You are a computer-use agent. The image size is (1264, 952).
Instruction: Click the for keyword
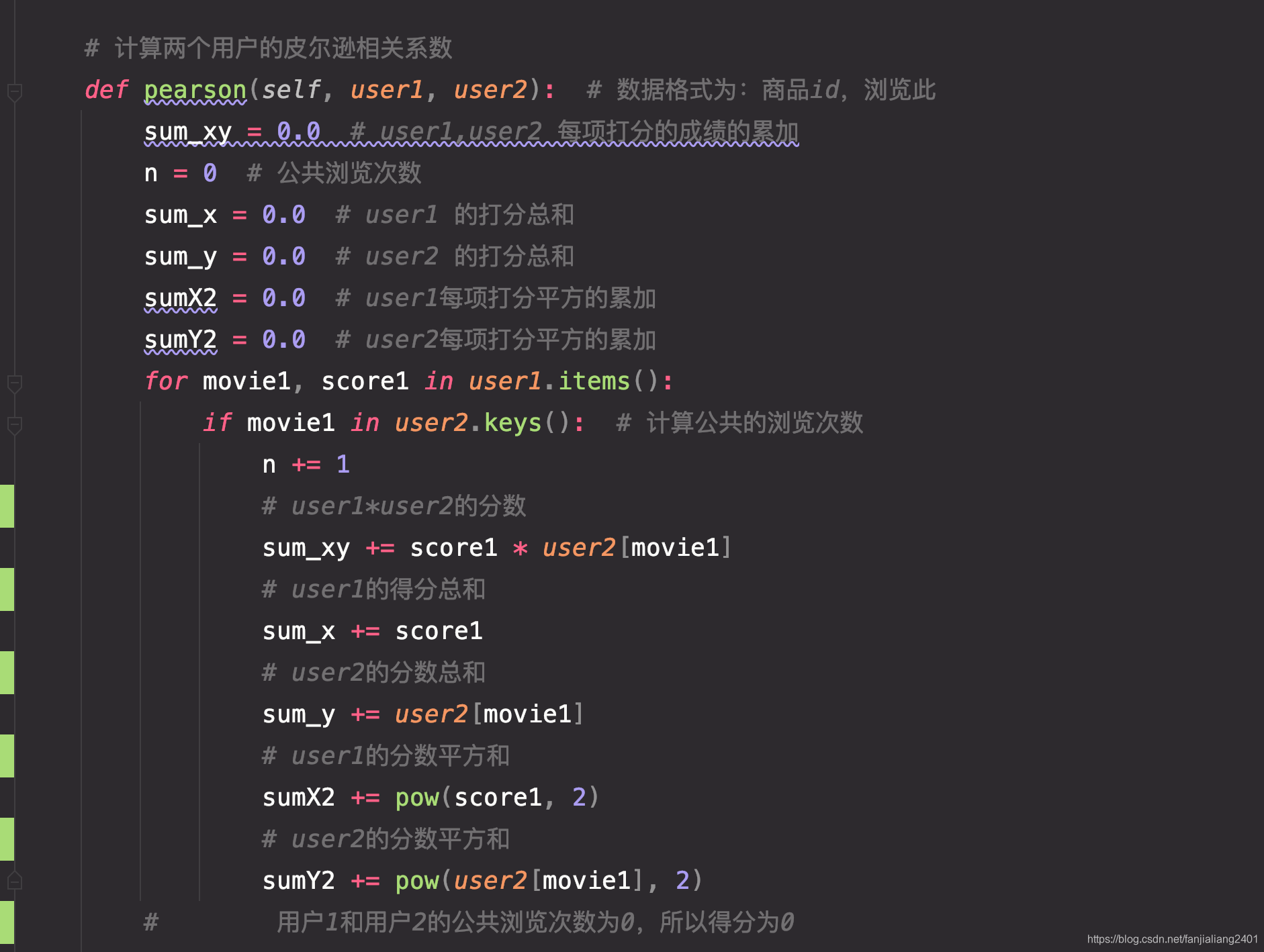166,381
